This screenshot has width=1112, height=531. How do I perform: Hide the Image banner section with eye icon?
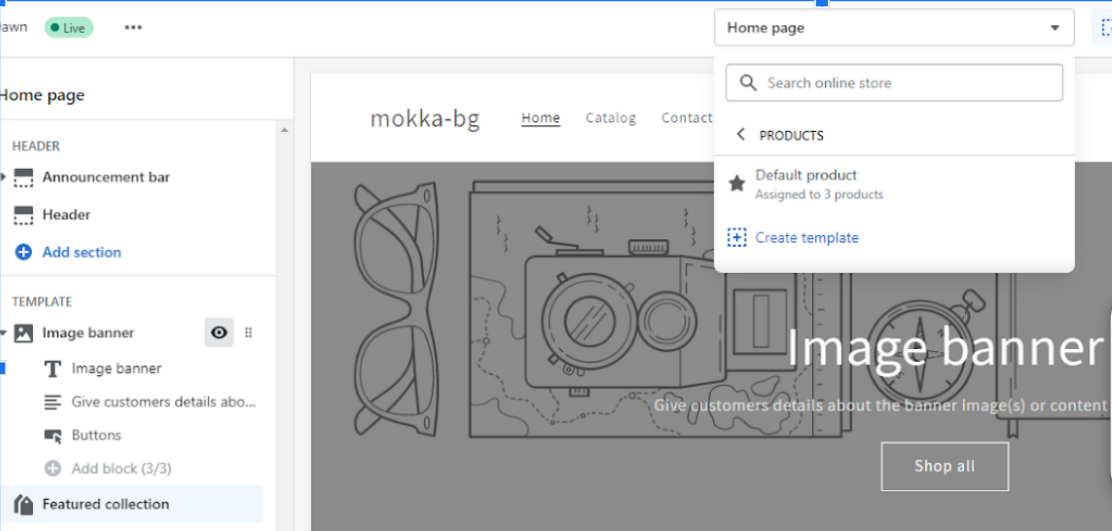219,333
